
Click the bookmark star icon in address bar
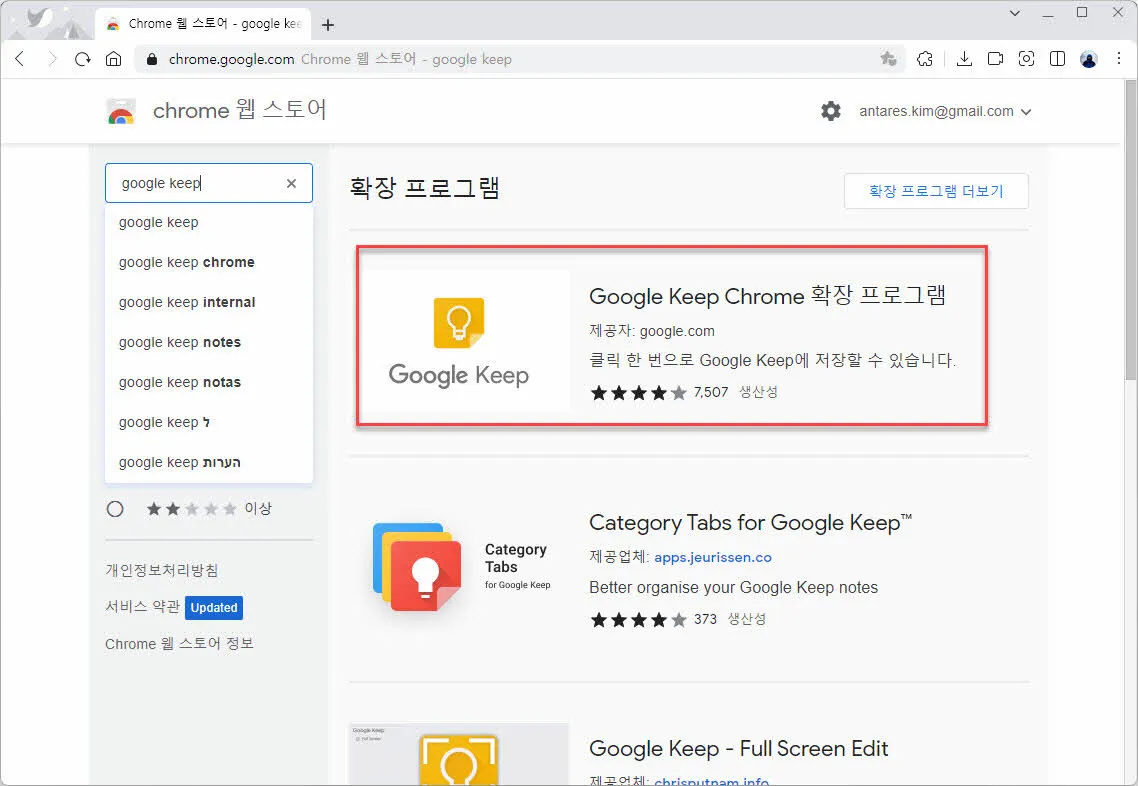point(888,59)
